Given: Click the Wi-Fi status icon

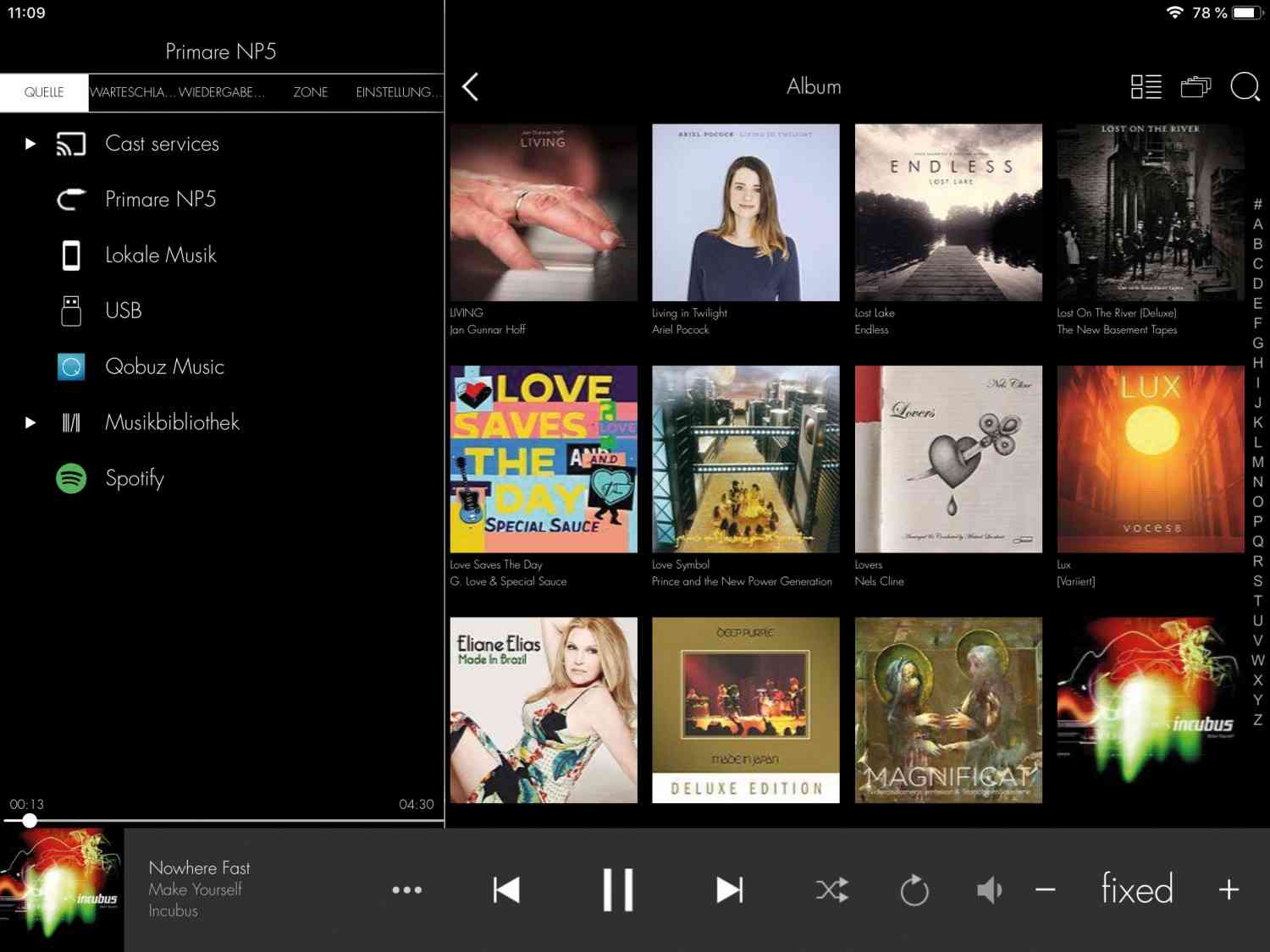Looking at the screenshot, I should coord(1174,13).
